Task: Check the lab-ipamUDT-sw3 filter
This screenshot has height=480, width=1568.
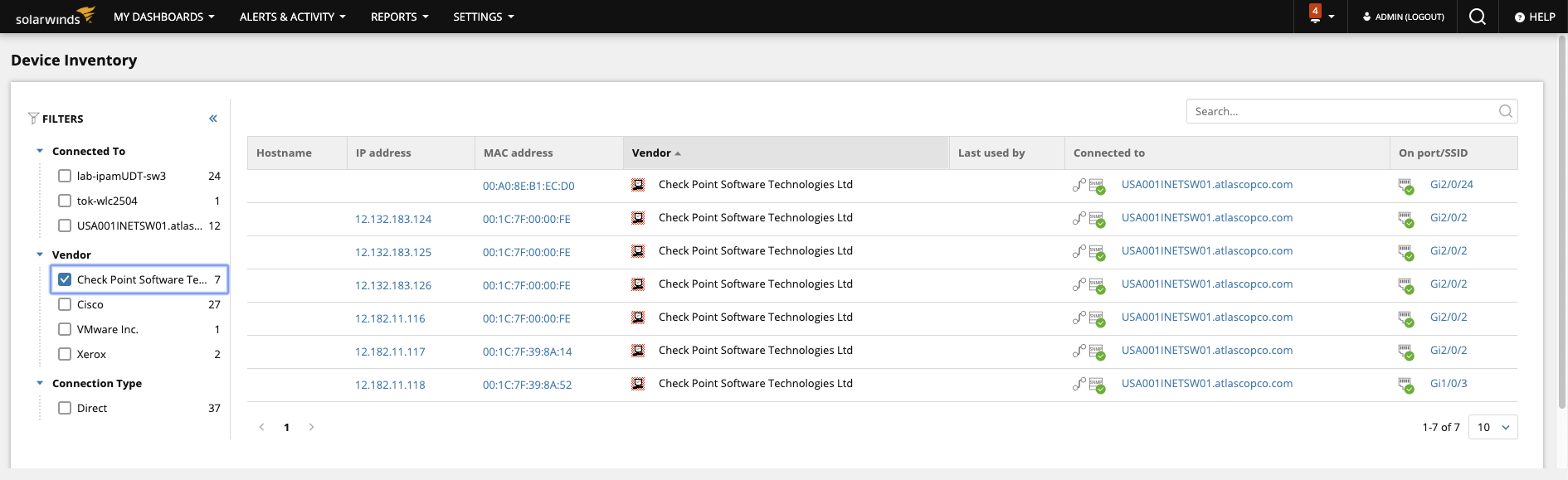Action: [x=65, y=176]
